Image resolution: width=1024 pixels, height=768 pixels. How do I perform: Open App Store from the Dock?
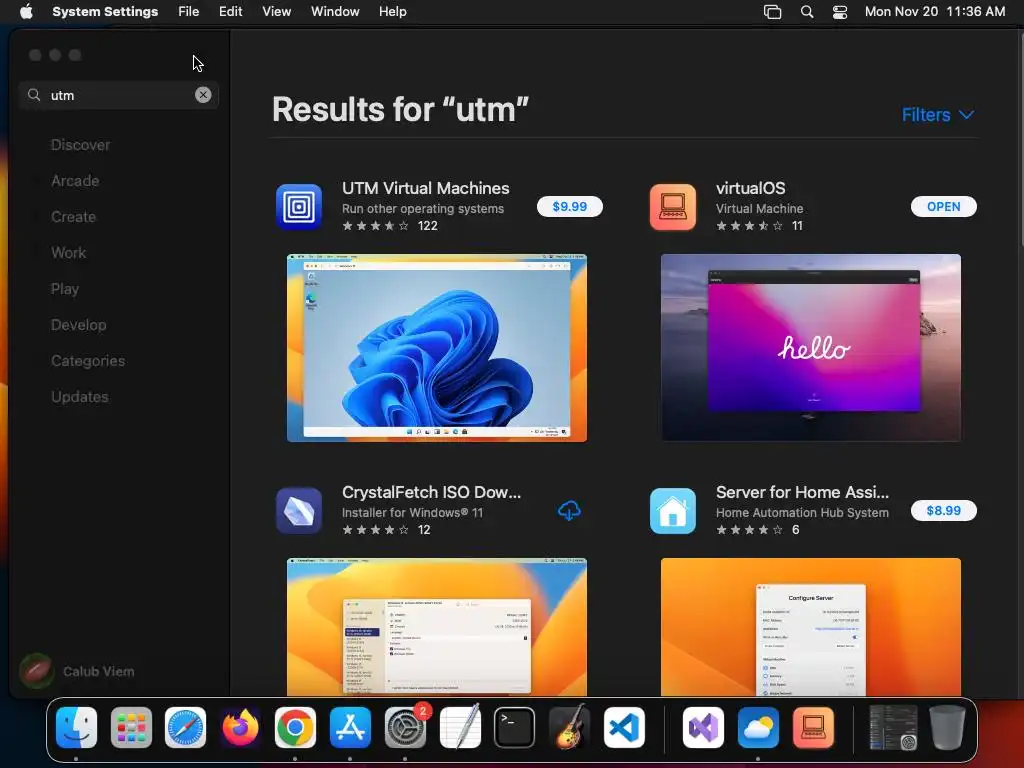[x=350, y=728]
